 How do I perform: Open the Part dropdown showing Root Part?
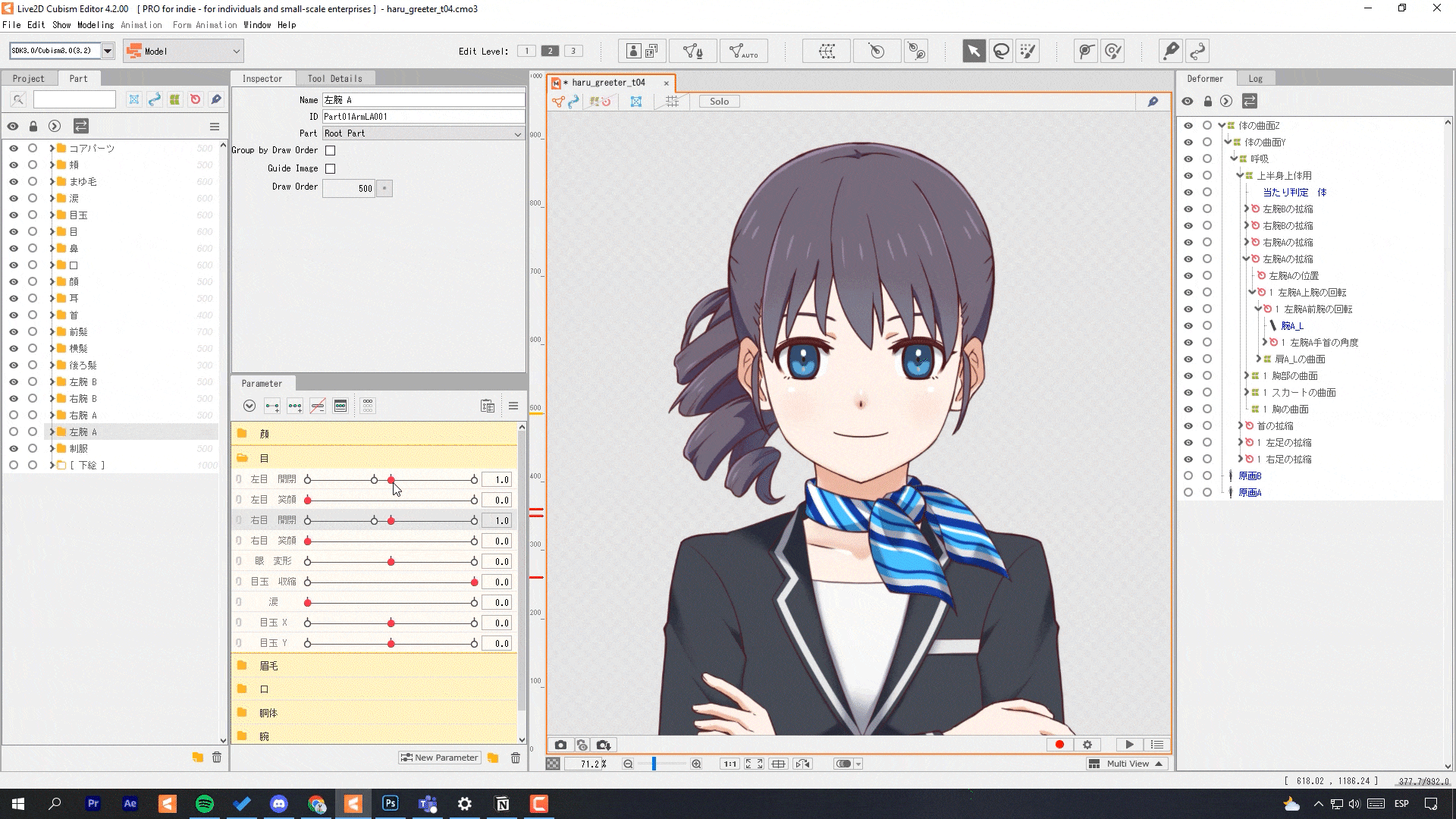point(422,133)
